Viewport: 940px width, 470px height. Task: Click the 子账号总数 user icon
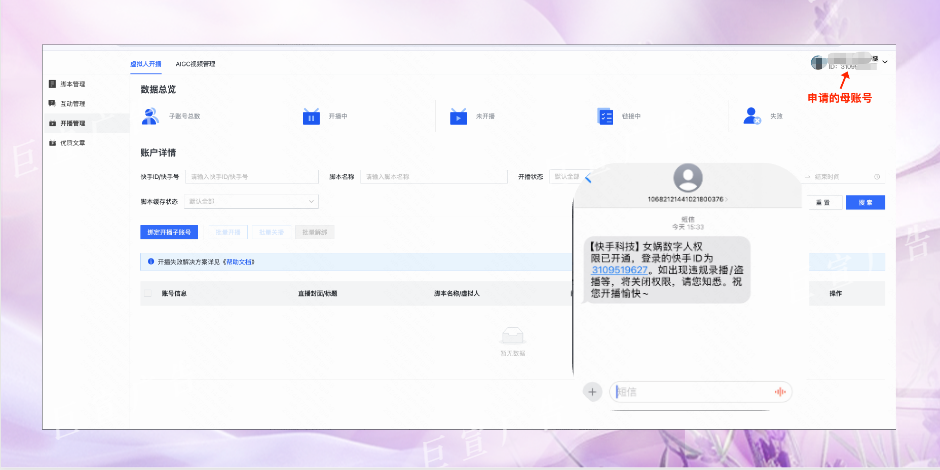pos(150,116)
